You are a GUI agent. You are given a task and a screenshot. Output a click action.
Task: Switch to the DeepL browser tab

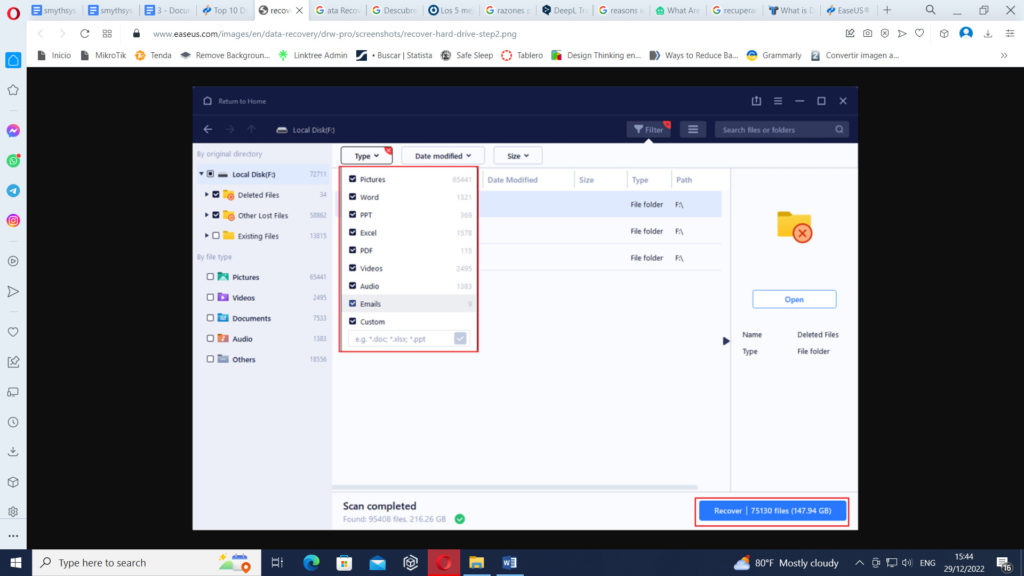(566, 10)
